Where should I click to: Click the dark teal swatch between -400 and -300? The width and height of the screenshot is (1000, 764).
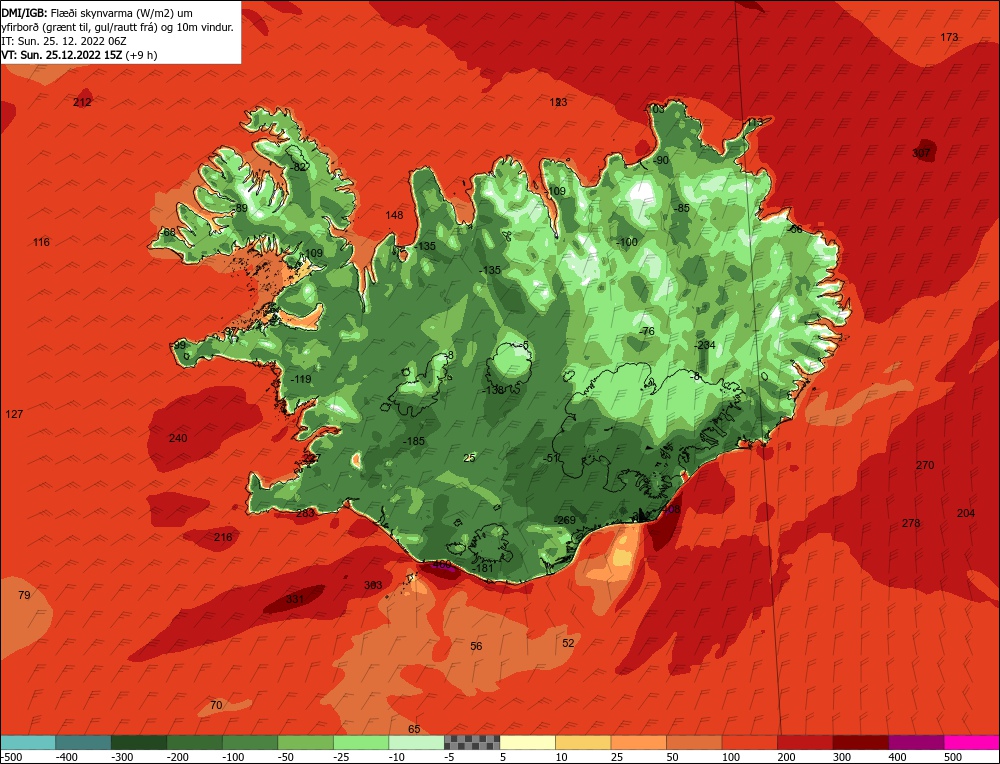83,742
